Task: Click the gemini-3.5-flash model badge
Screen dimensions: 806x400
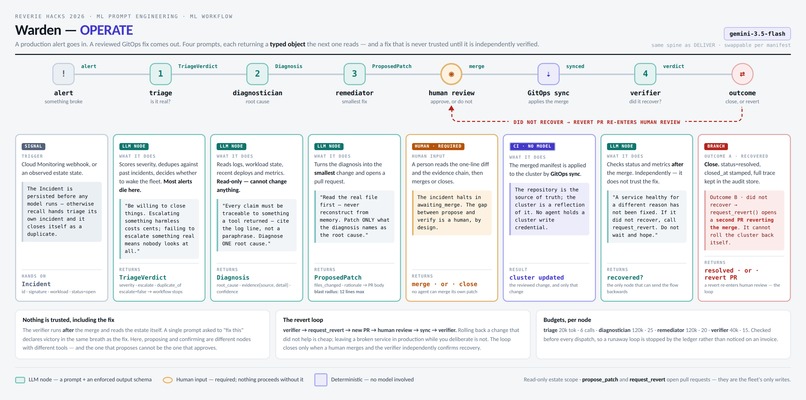Action: point(757,34)
